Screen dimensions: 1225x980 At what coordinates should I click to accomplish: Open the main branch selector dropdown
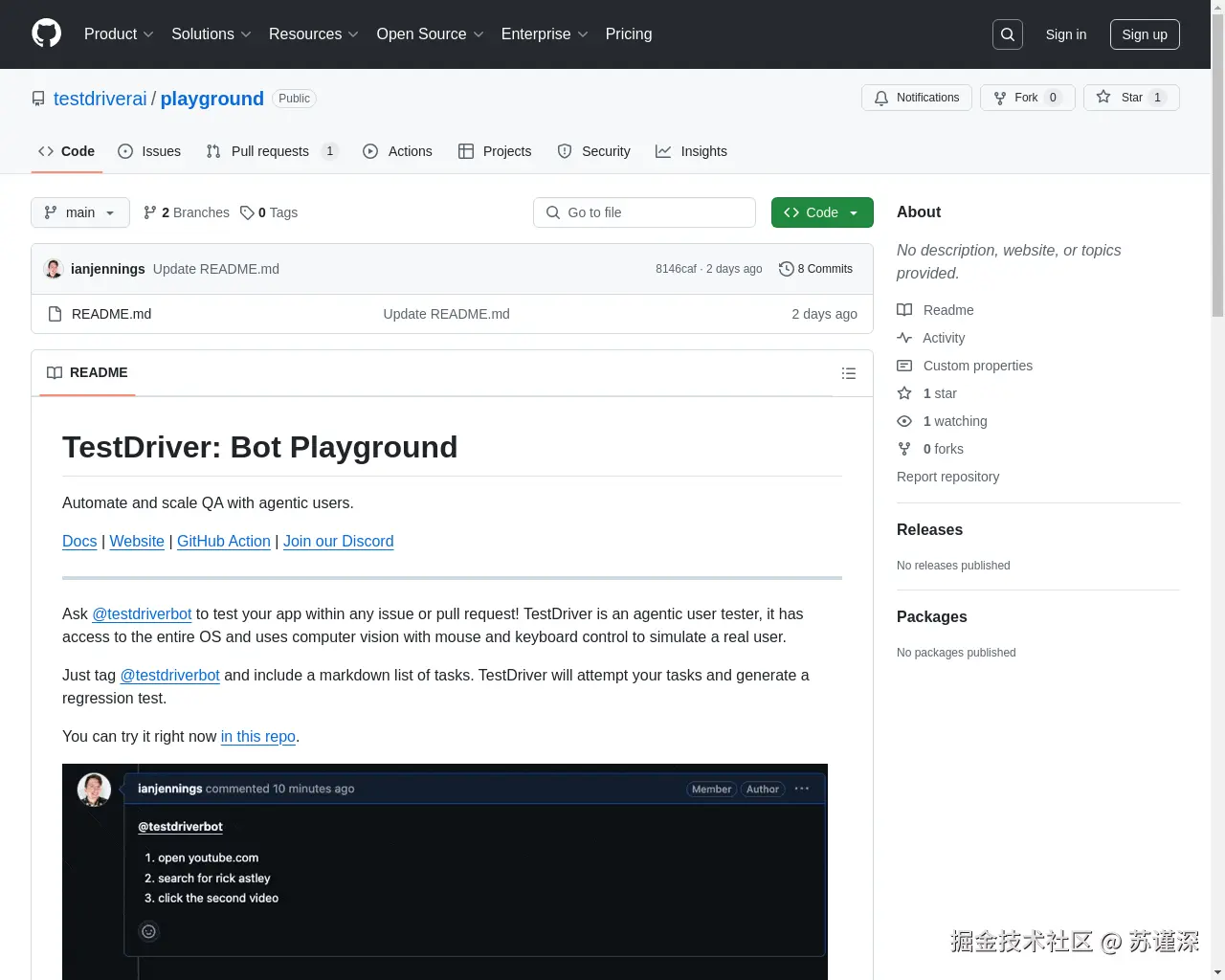[80, 212]
